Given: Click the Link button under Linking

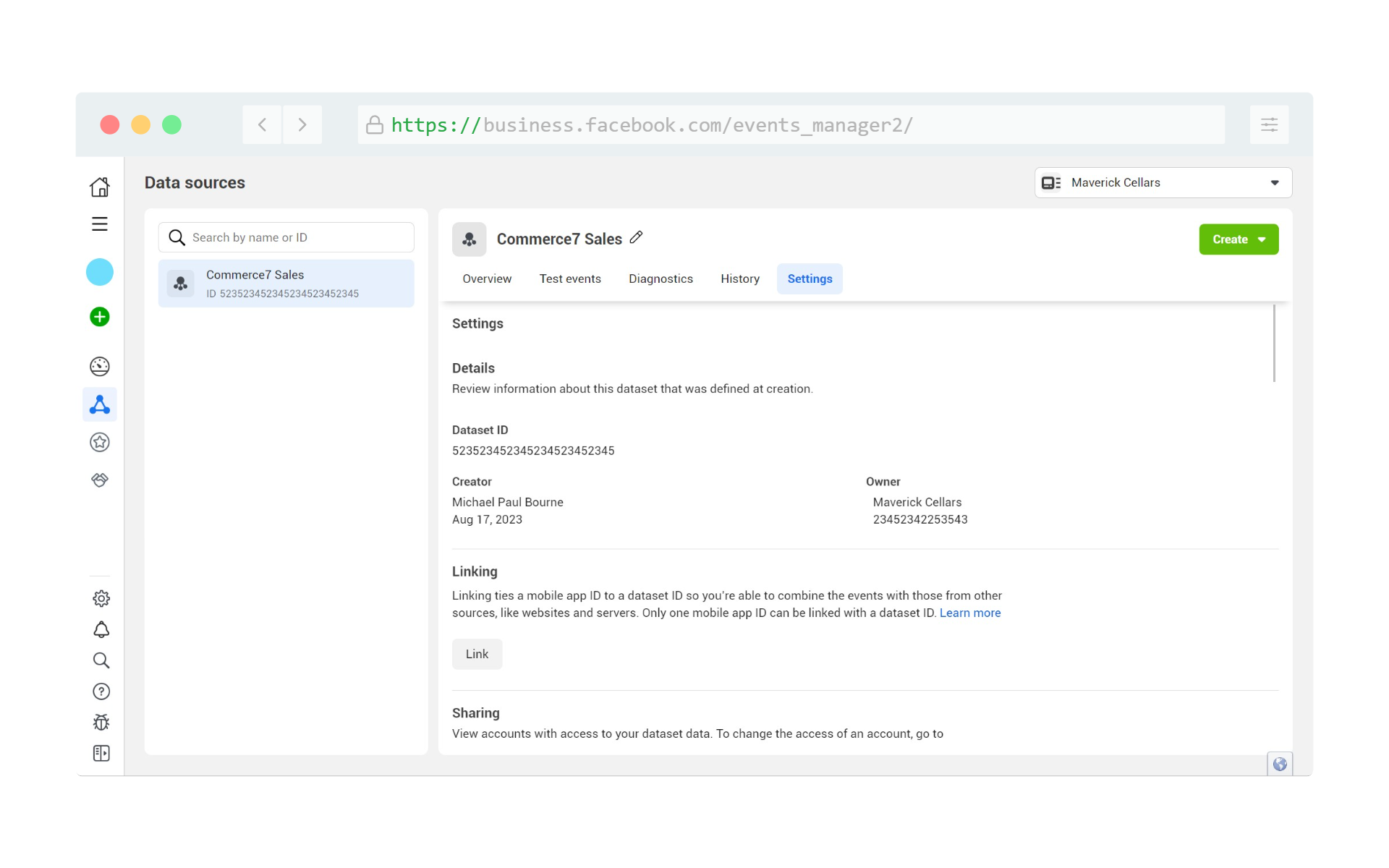Looking at the screenshot, I should [x=477, y=654].
